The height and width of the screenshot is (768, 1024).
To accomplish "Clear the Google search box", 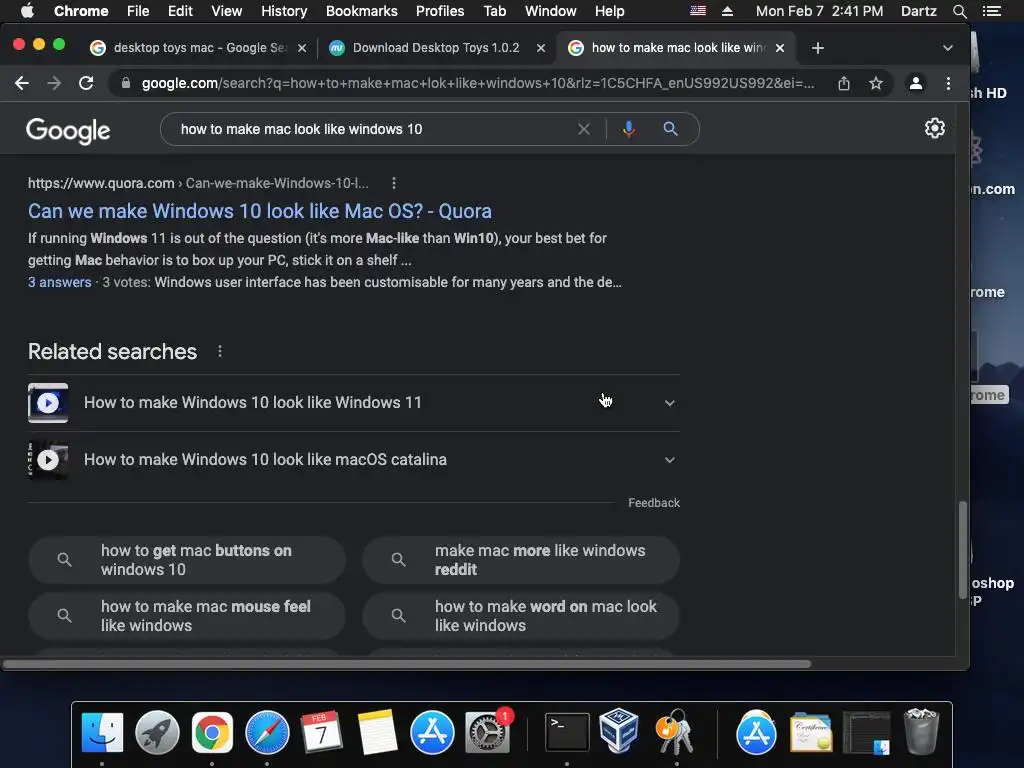I will tap(584, 129).
